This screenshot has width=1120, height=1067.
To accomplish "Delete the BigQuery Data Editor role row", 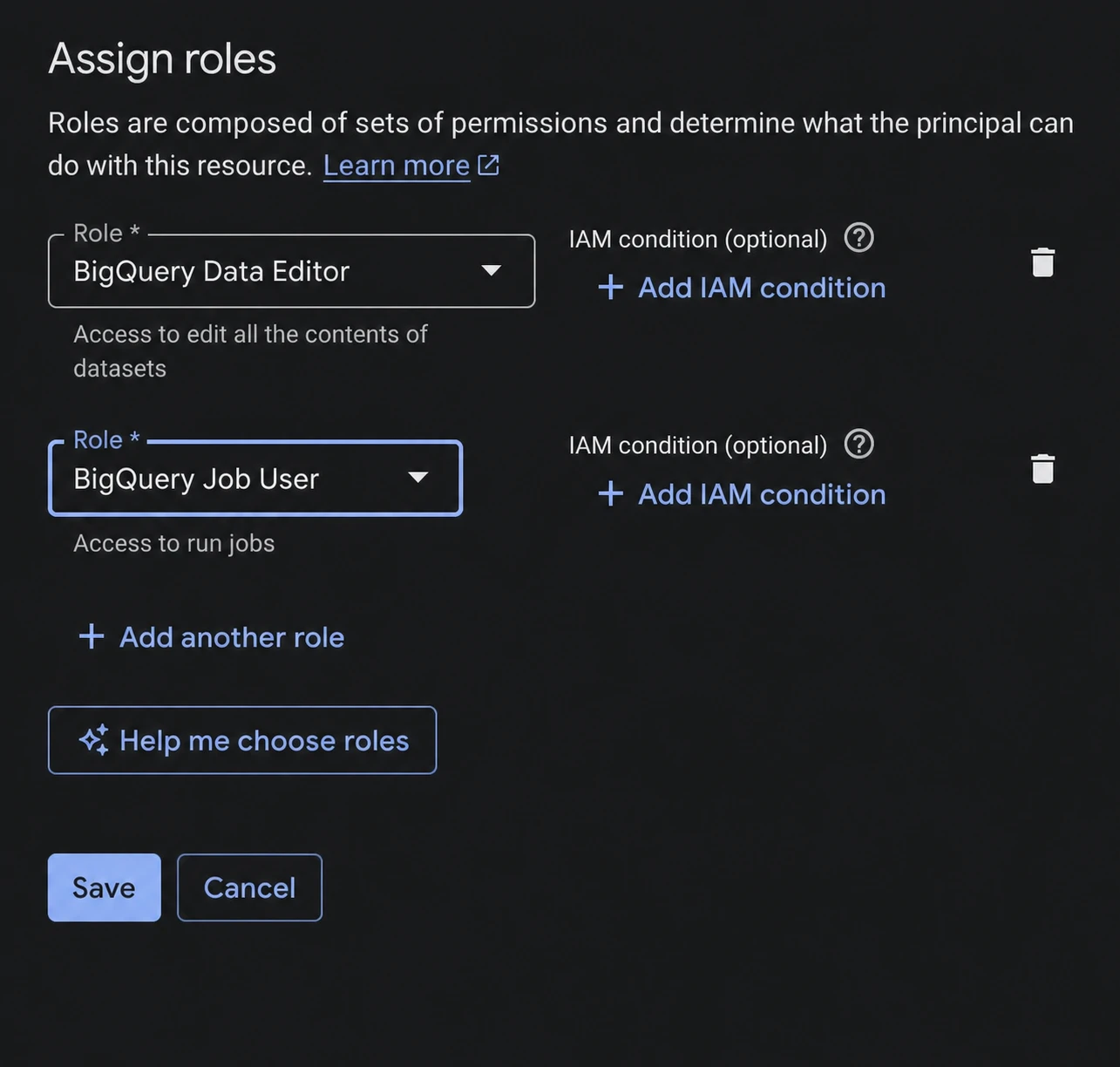I will click(x=1042, y=262).
